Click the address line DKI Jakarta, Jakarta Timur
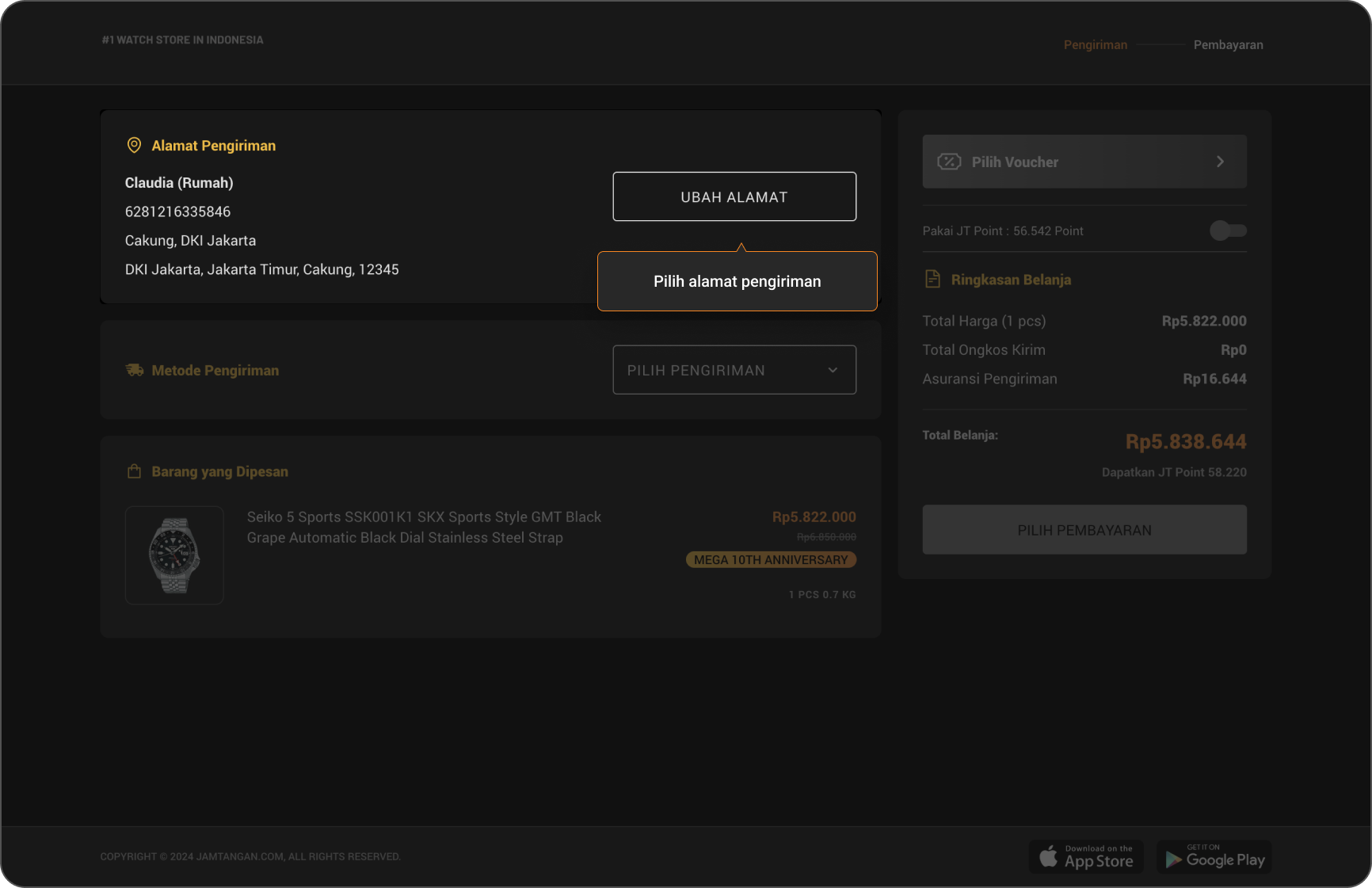 (262, 269)
